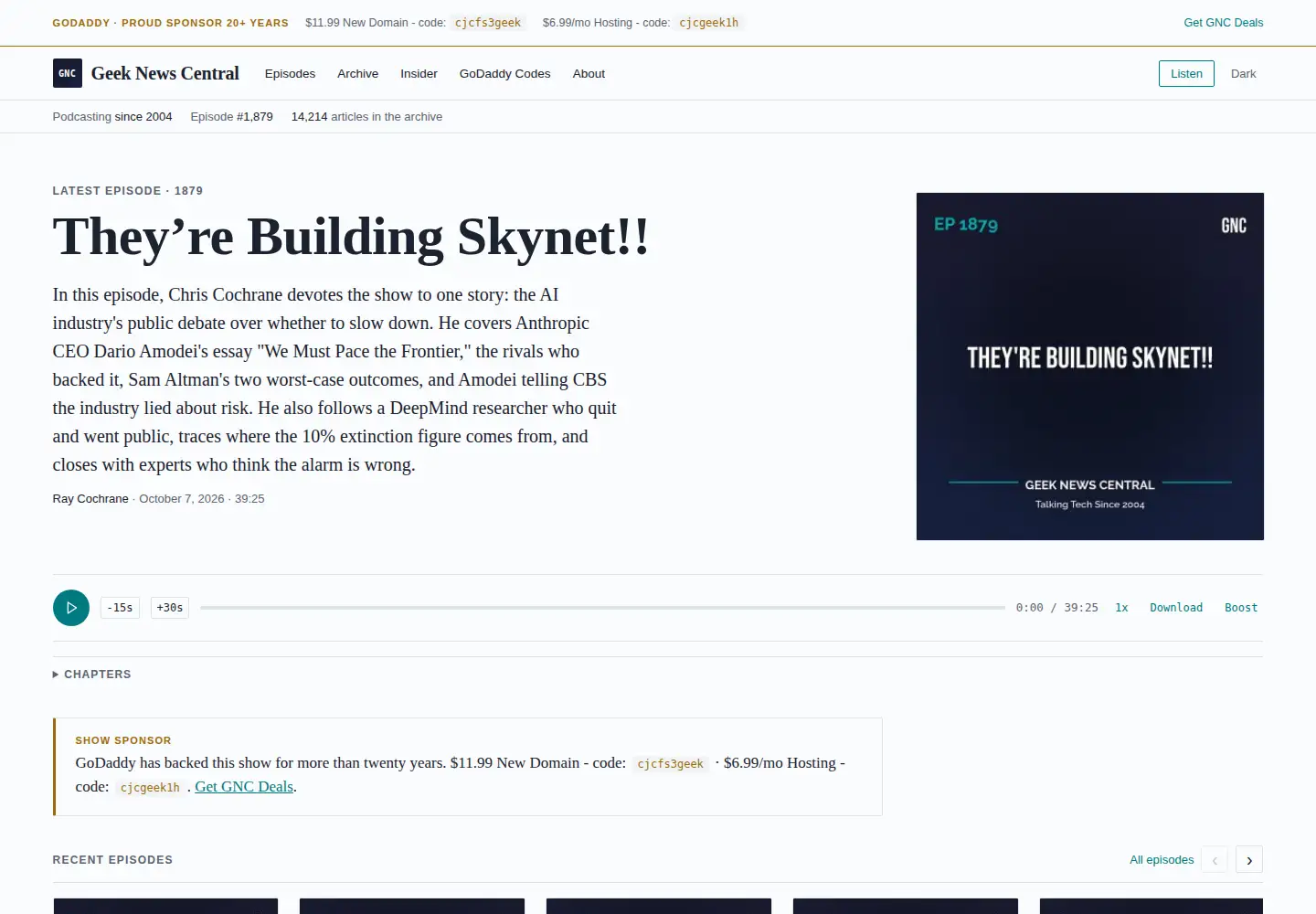Click the episode 1879 cover art
This screenshot has height=914, width=1316.
click(x=1090, y=367)
